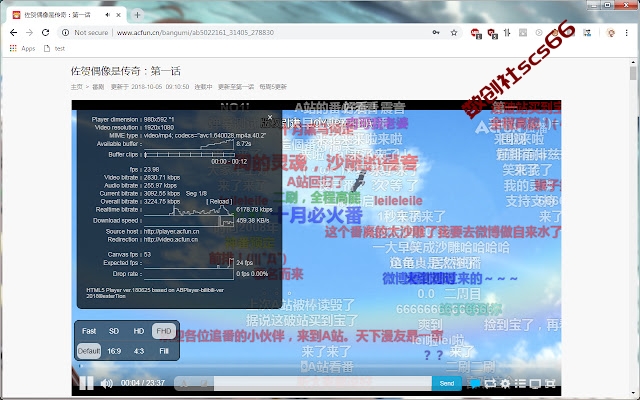
Task: Enter fullscreen via player corner icon
Action: (550, 383)
